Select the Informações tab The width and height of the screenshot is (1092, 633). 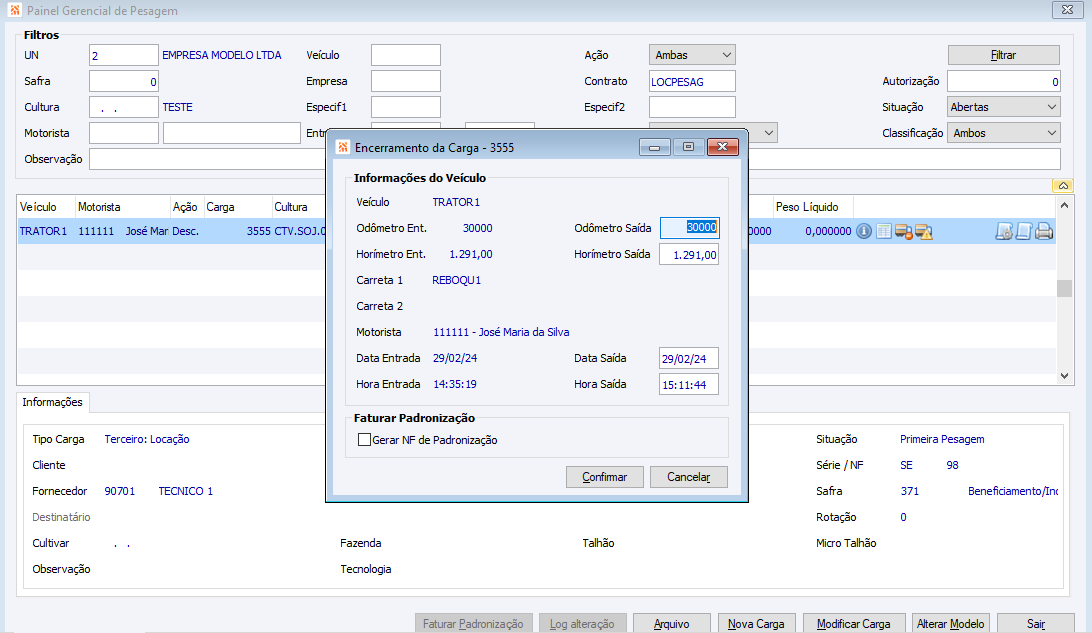point(52,402)
